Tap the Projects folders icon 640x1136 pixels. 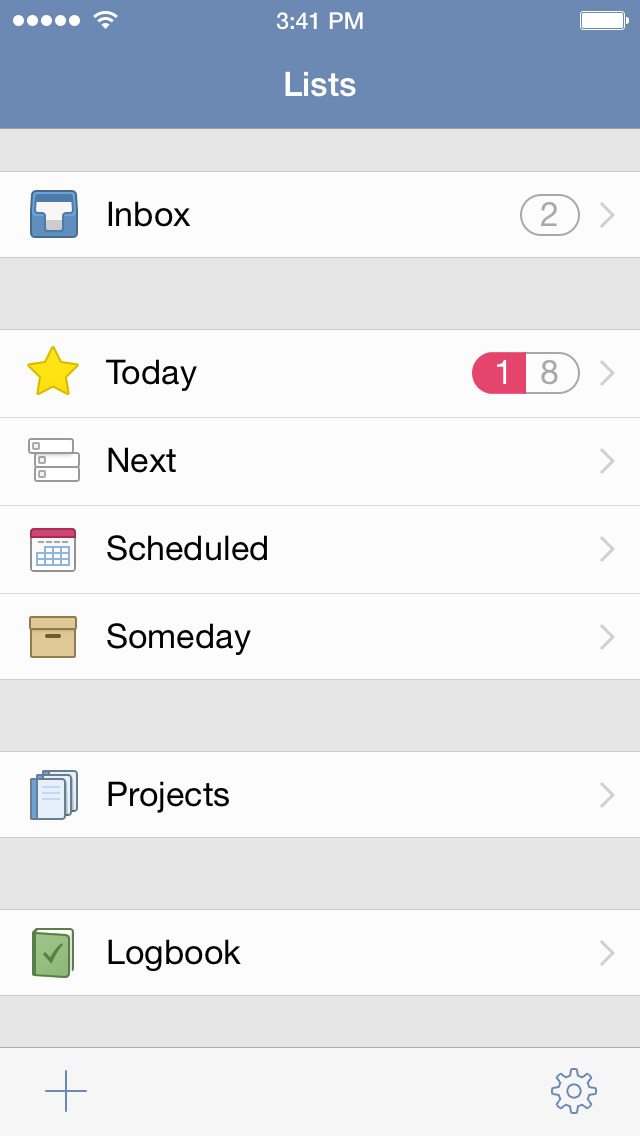click(54, 795)
